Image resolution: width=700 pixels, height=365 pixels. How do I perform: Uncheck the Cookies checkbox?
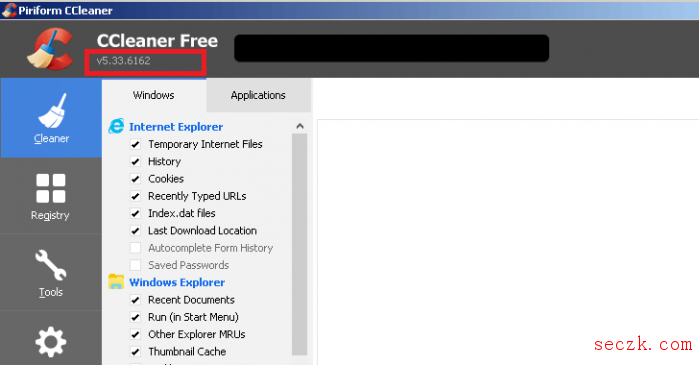coord(135,179)
